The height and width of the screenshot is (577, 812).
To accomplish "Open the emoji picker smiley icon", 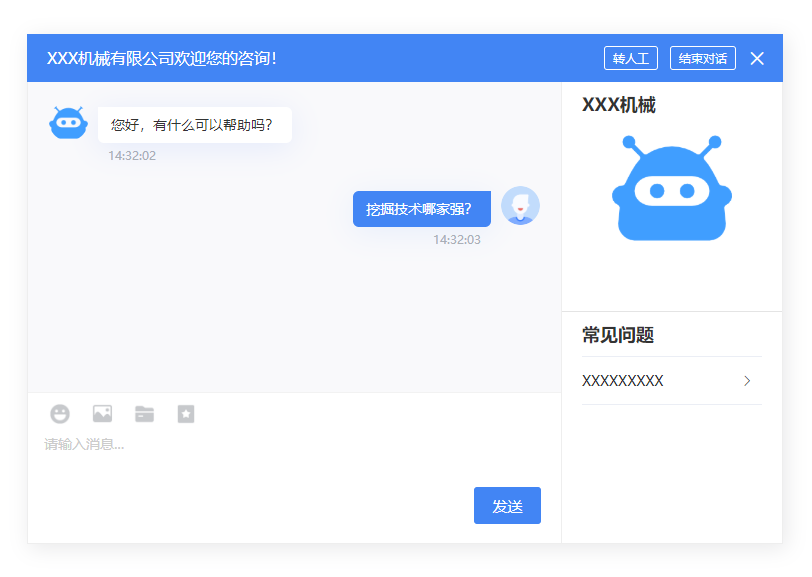I will coord(60,414).
